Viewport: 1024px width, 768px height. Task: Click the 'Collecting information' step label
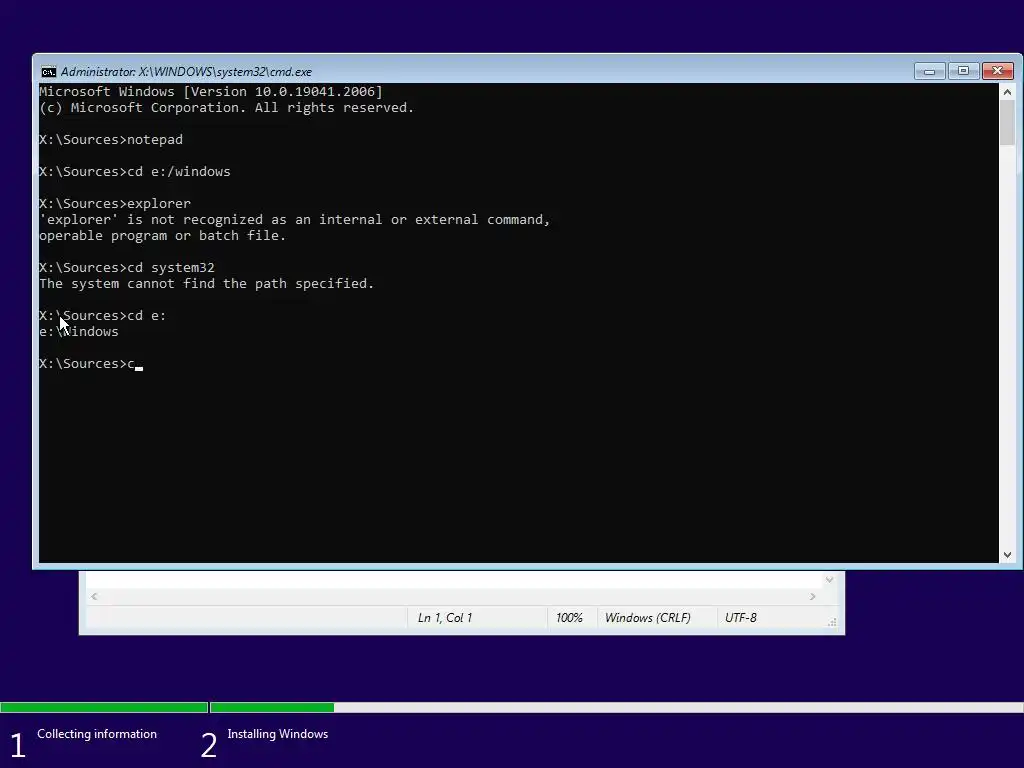coord(97,734)
